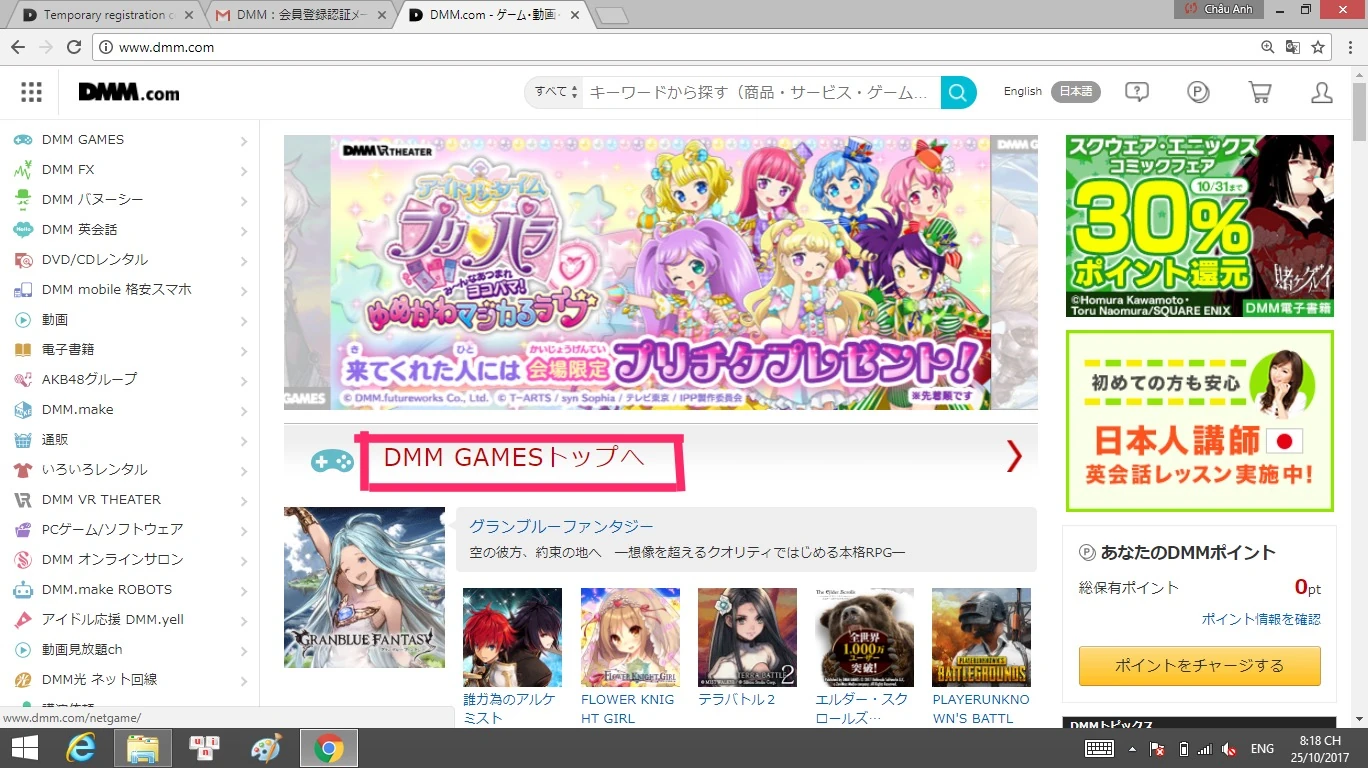The image size is (1368, 768).
Task: Open Paint from the taskbar
Action: coord(266,748)
